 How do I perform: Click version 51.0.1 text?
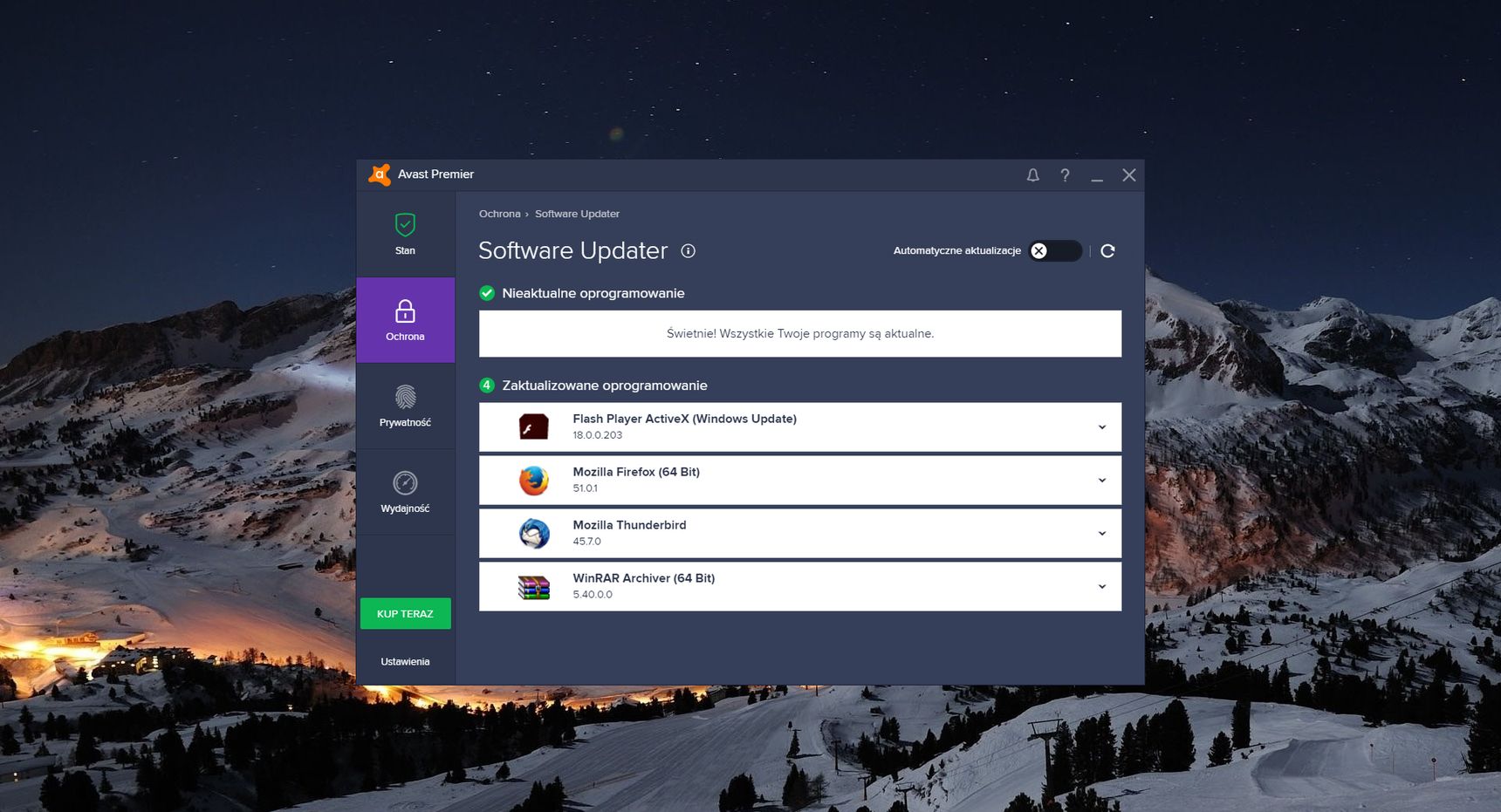(586, 488)
